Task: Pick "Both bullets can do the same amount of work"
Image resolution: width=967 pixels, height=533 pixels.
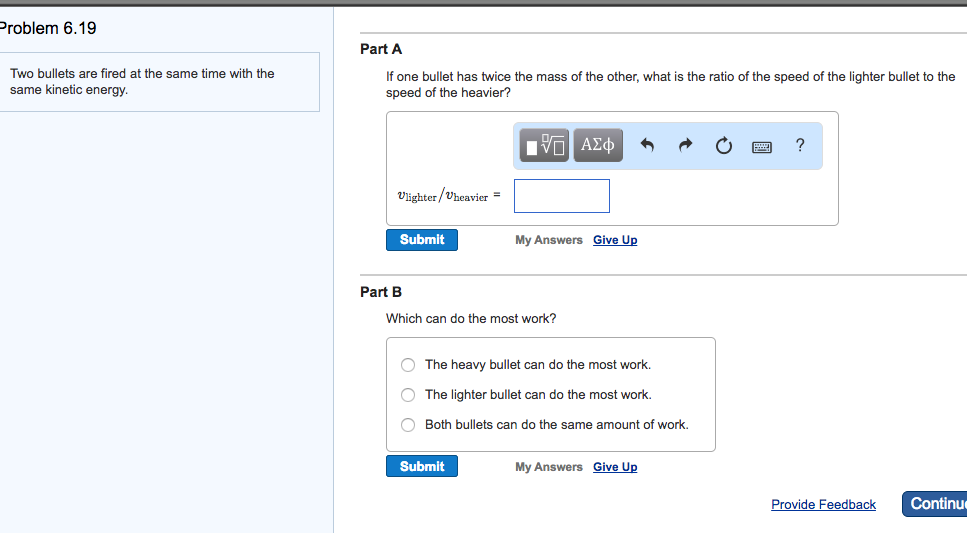Action: tap(408, 425)
